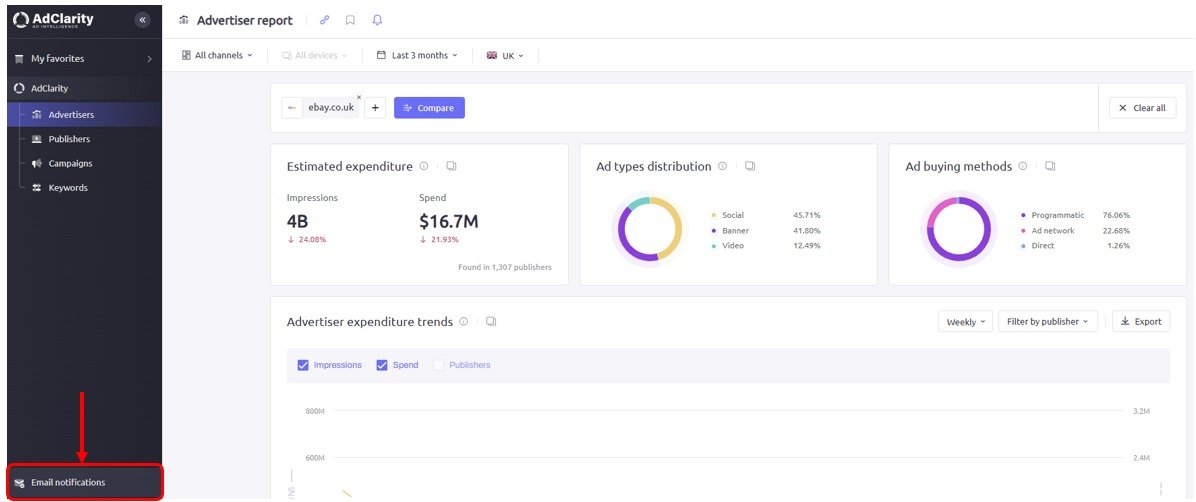The height and width of the screenshot is (502, 1196).
Task: Click the purple Programmatic legend dot
Action: (1023, 215)
